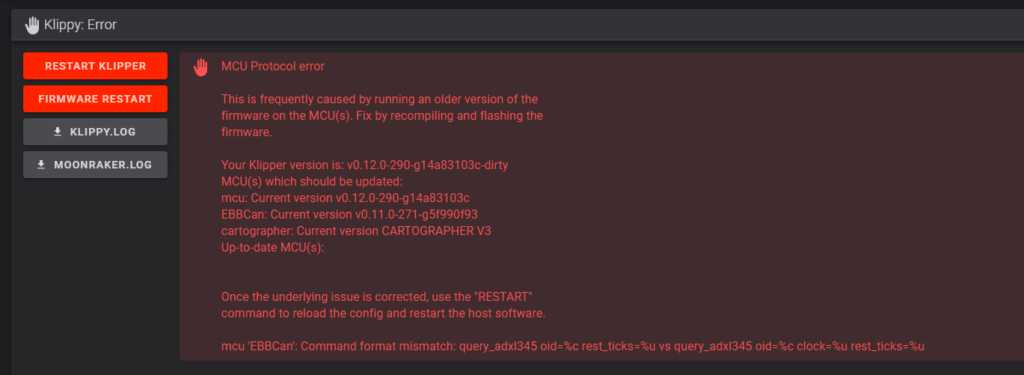Click the download icon on KLIPPY.LOG button
This screenshot has width=1024, height=375.
(57, 132)
